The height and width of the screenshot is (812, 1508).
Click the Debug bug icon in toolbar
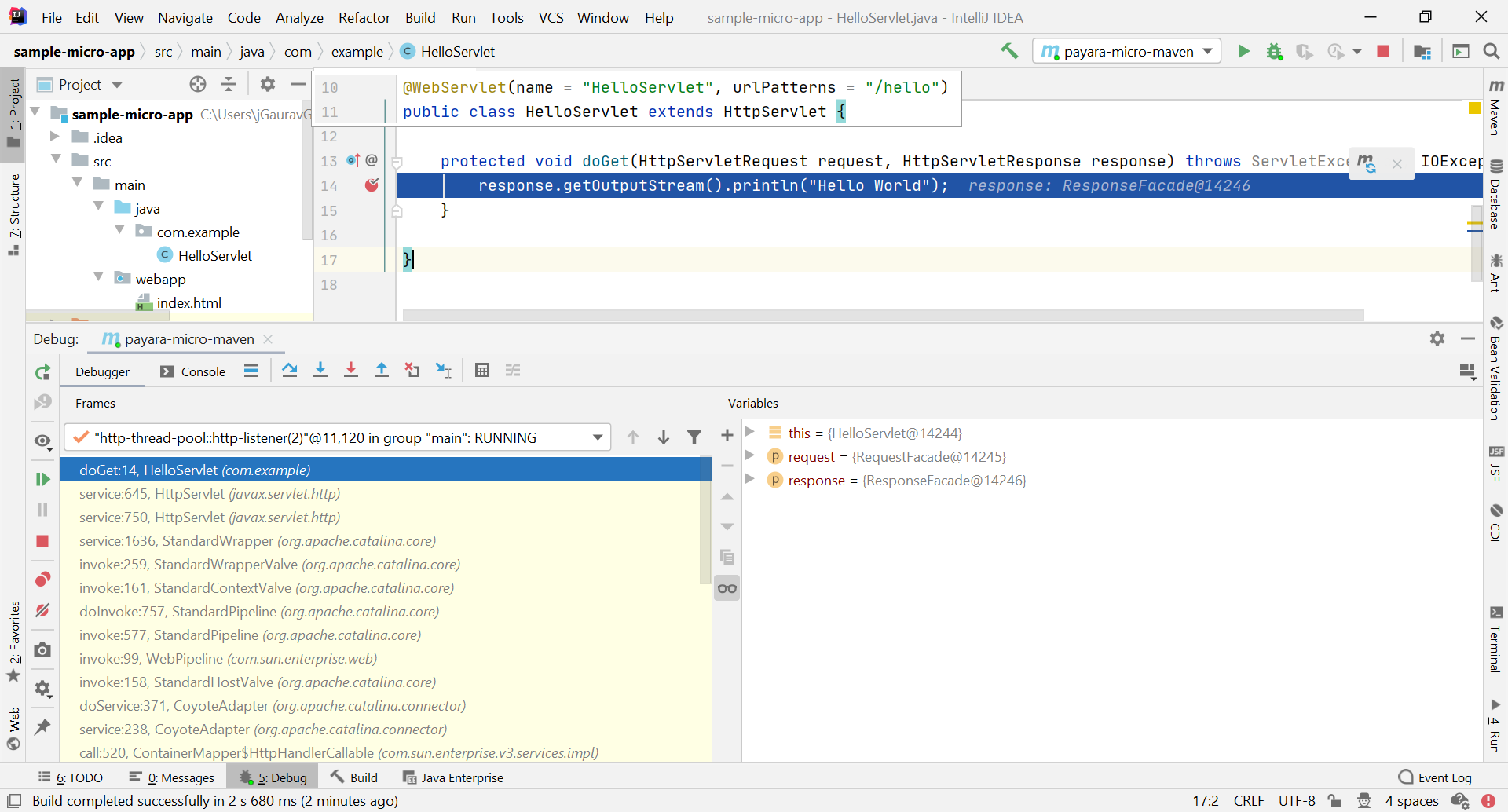point(1275,51)
